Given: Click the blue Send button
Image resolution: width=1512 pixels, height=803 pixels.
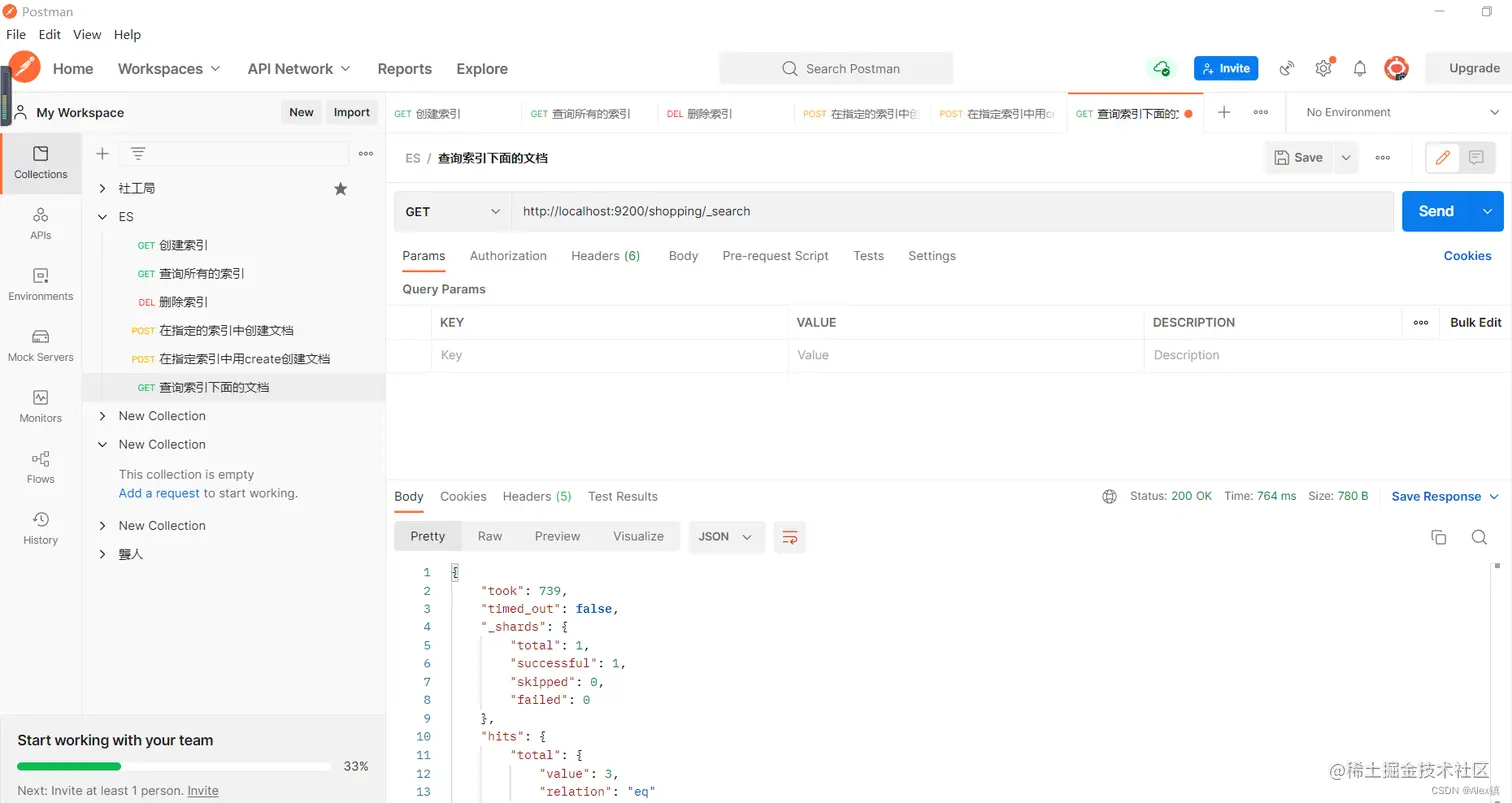Looking at the screenshot, I should click(x=1436, y=211).
